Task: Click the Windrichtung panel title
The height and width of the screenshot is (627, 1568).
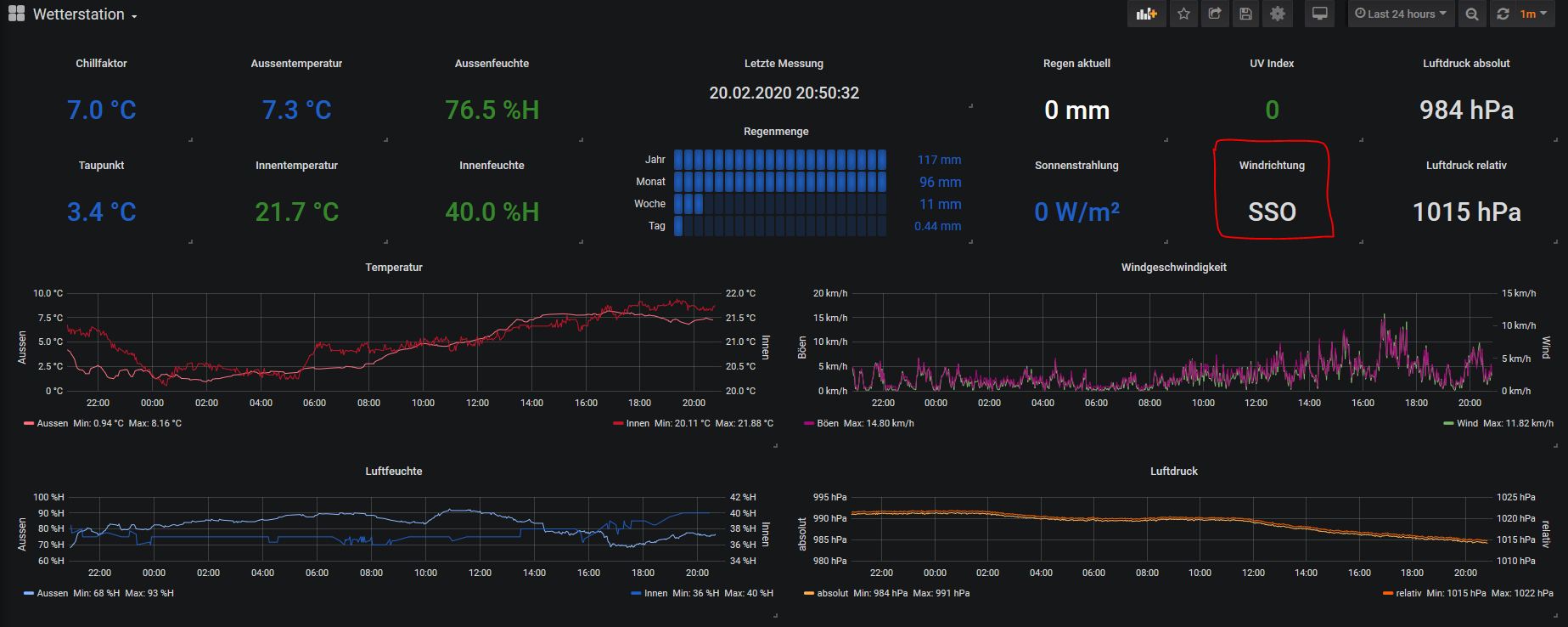Action: click(1272, 166)
